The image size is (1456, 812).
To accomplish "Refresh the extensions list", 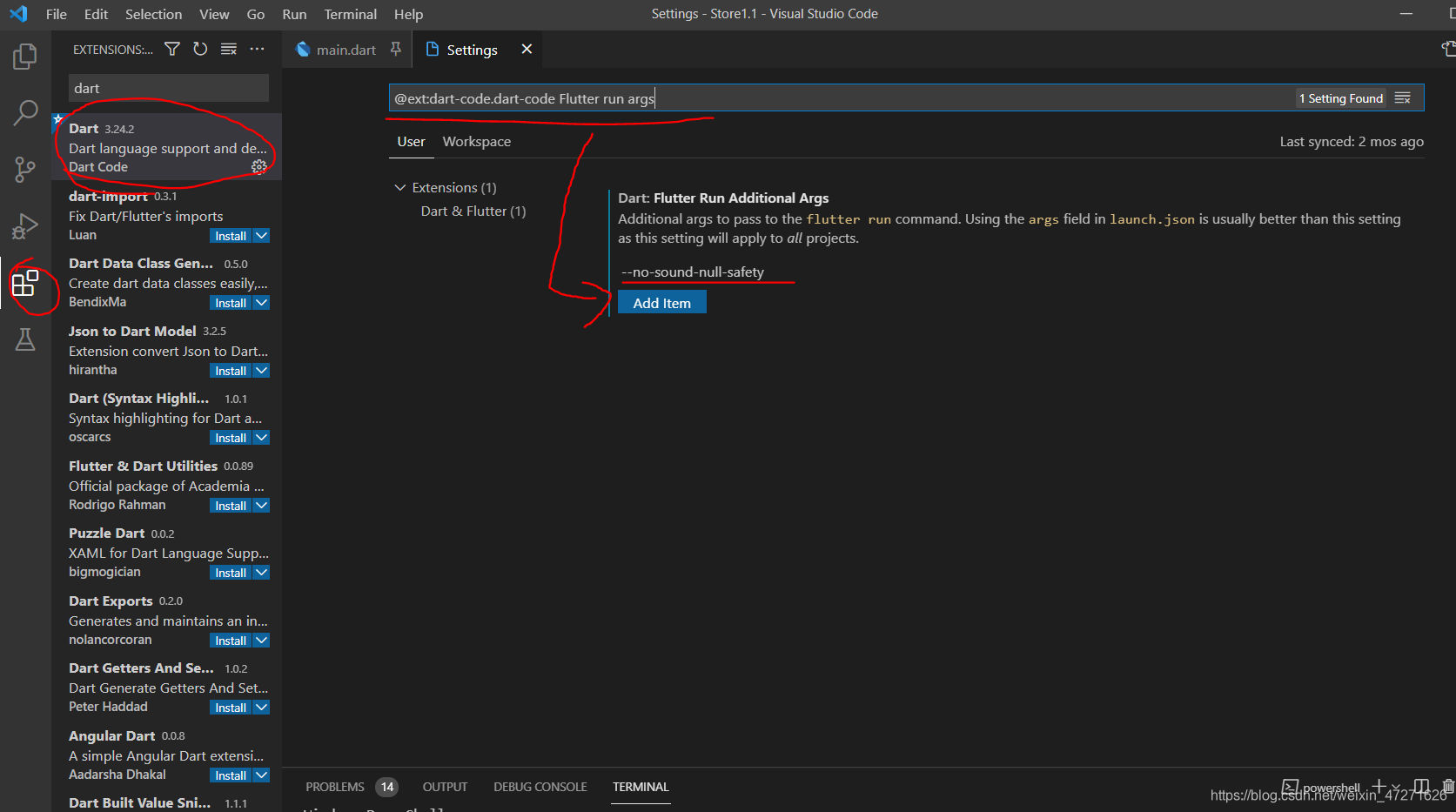I will 200,49.
